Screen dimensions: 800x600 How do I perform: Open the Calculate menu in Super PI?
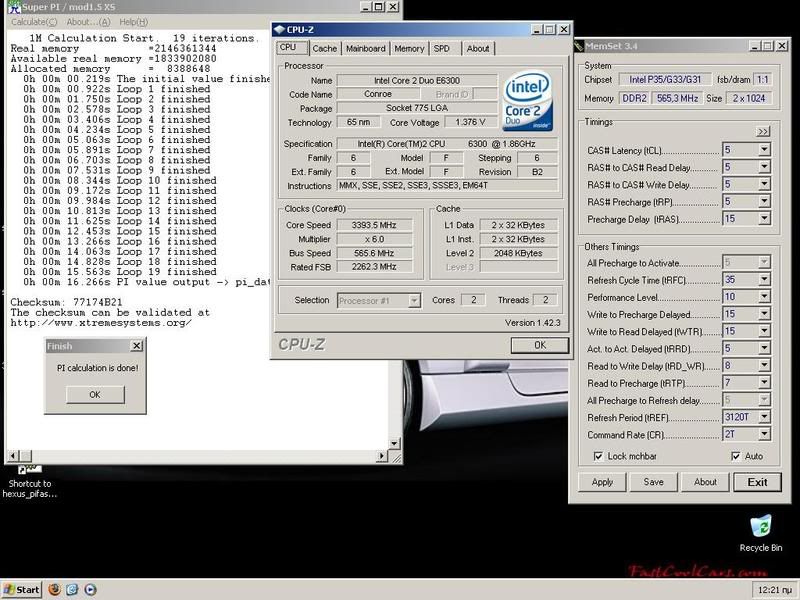(x=34, y=22)
